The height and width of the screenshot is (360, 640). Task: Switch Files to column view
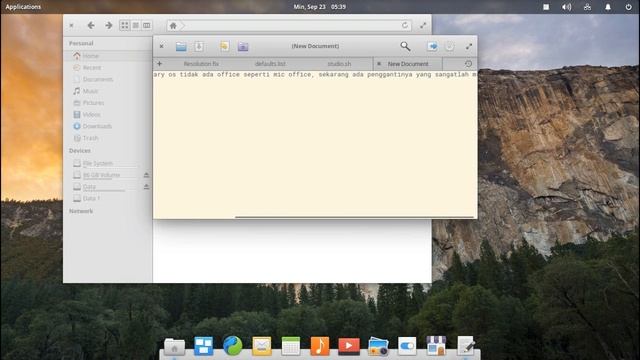click(x=147, y=25)
